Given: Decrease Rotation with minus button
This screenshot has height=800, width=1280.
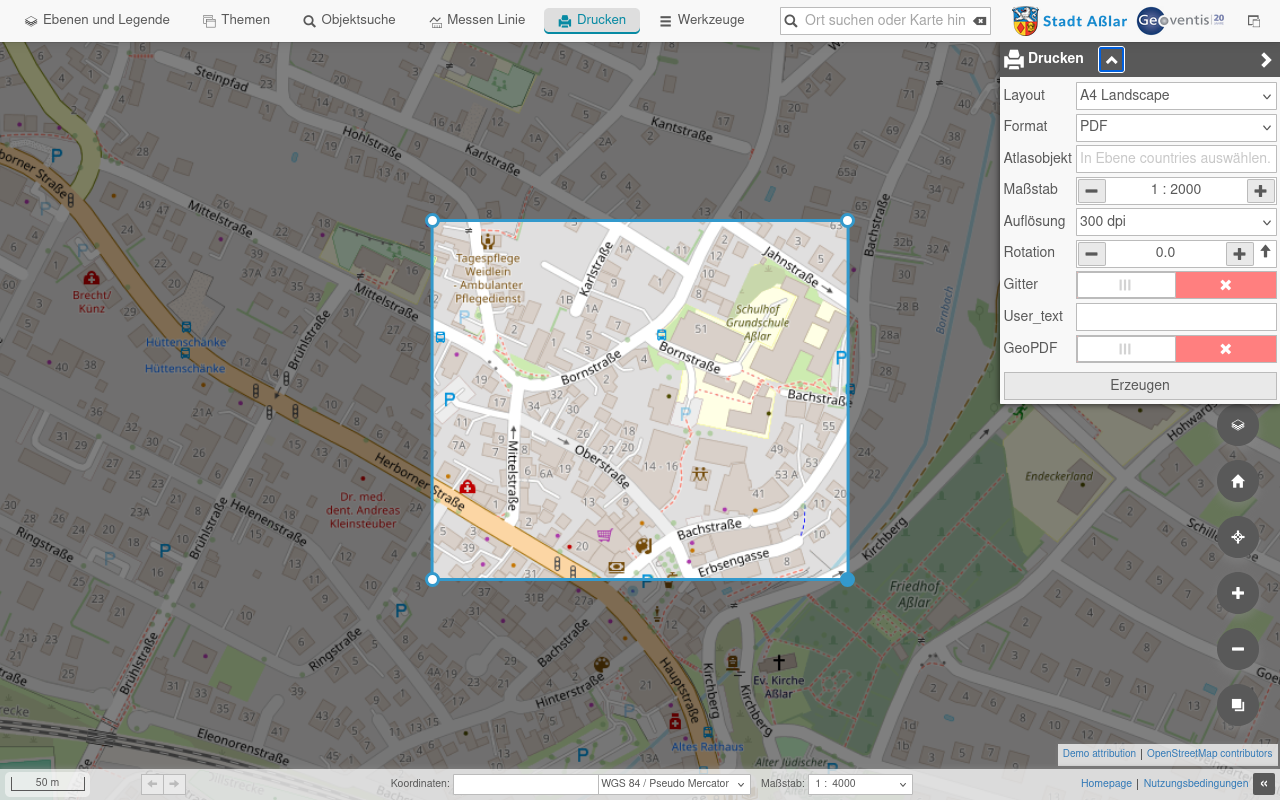Looking at the screenshot, I should coord(1092,254).
